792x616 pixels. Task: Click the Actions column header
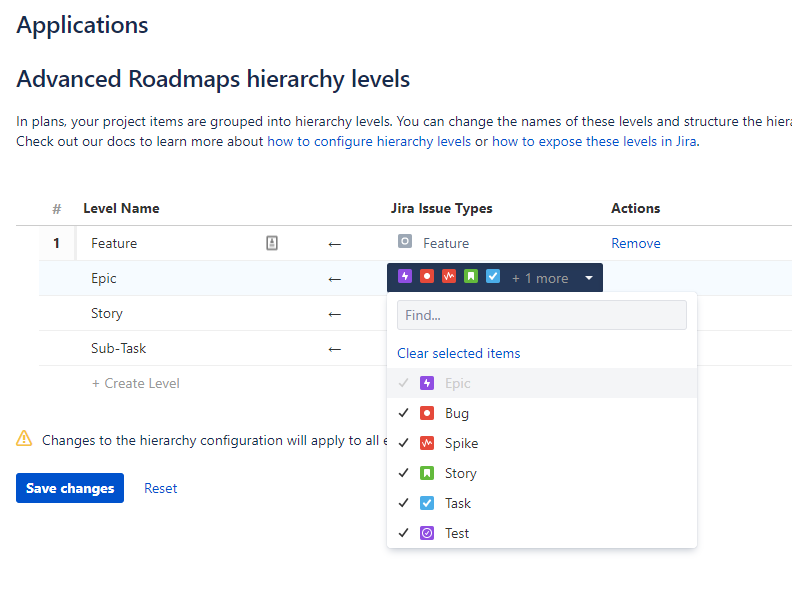[x=635, y=208]
